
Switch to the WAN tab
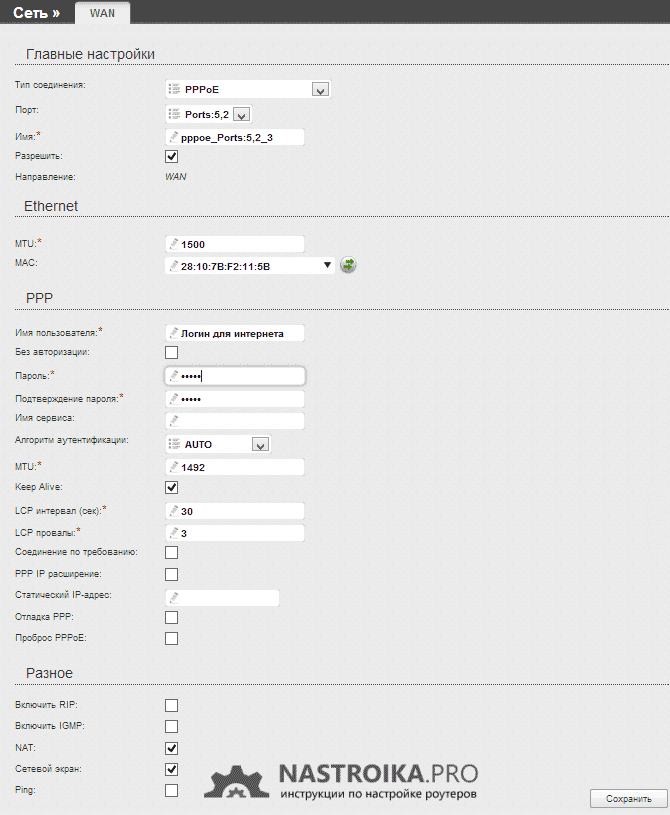point(102,13)
